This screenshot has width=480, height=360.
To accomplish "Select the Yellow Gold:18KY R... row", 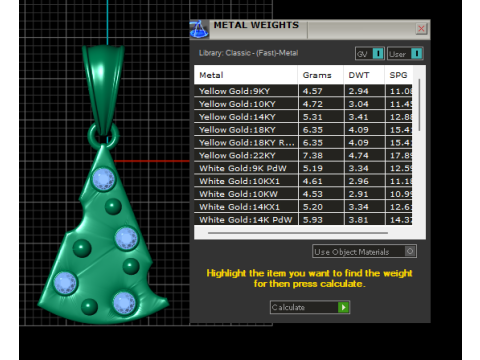I will pos(303,143).
